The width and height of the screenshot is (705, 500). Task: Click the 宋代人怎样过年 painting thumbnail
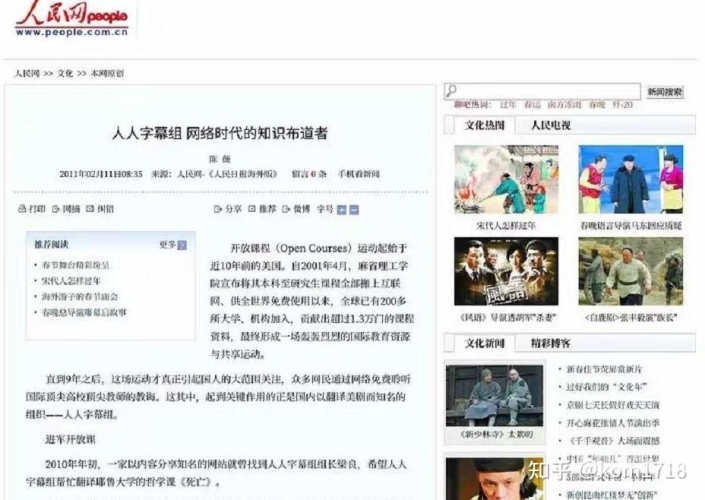506,179
